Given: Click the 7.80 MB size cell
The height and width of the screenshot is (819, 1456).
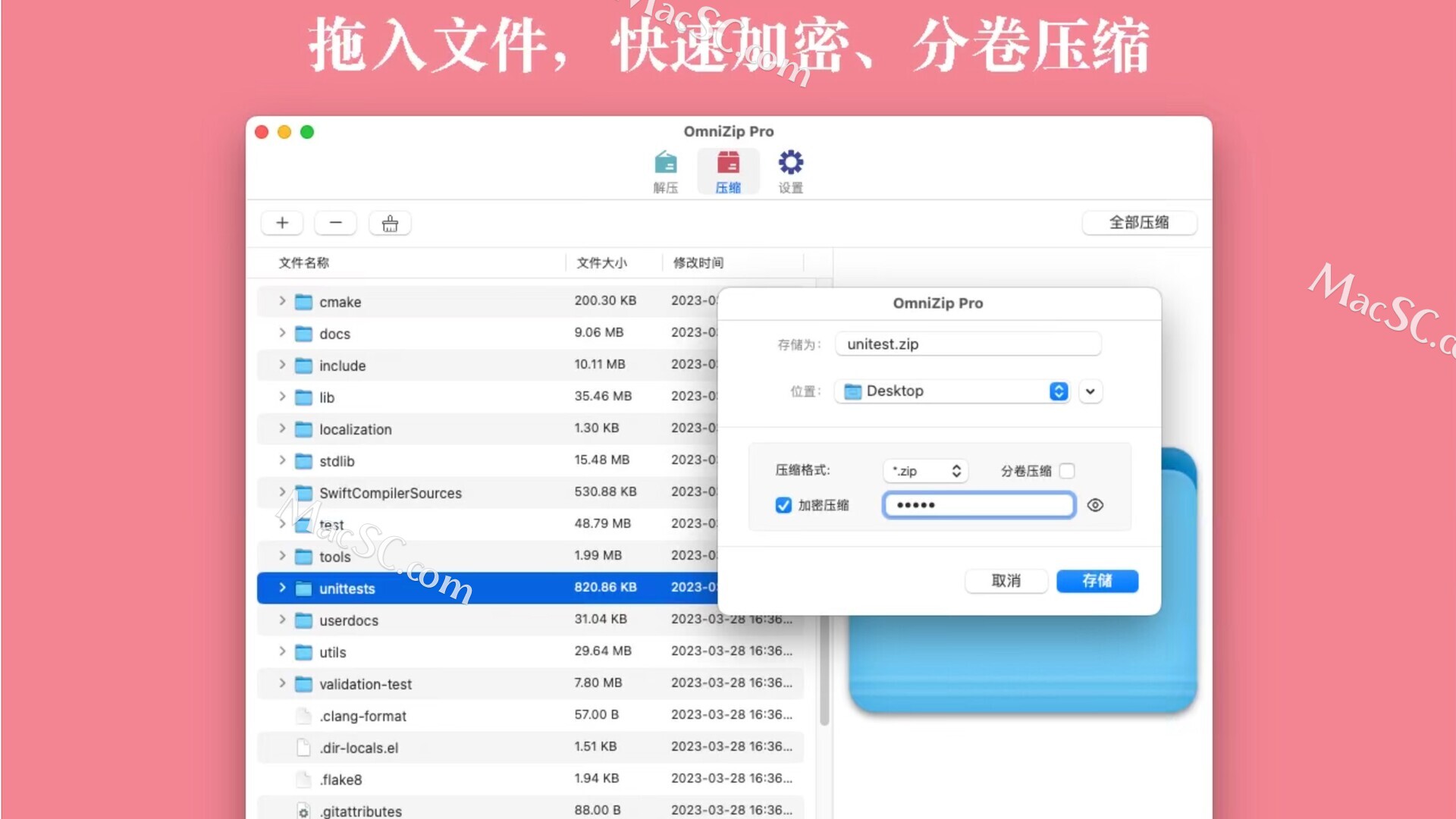Looking at the screenshot, I should [x=598, y=682].
